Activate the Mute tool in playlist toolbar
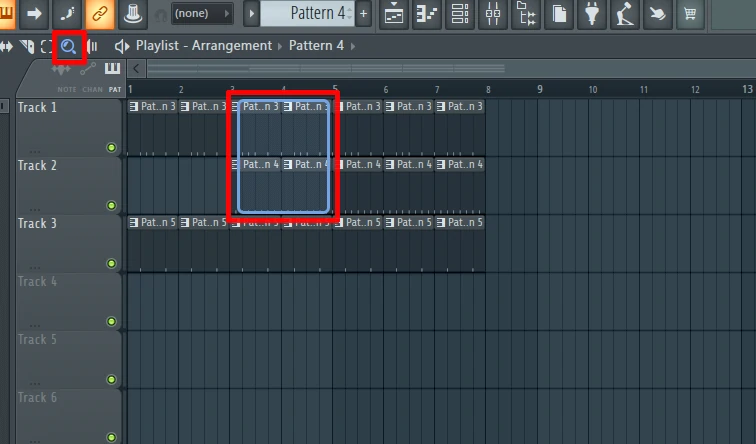756x444 pixels. pos(26,46)
